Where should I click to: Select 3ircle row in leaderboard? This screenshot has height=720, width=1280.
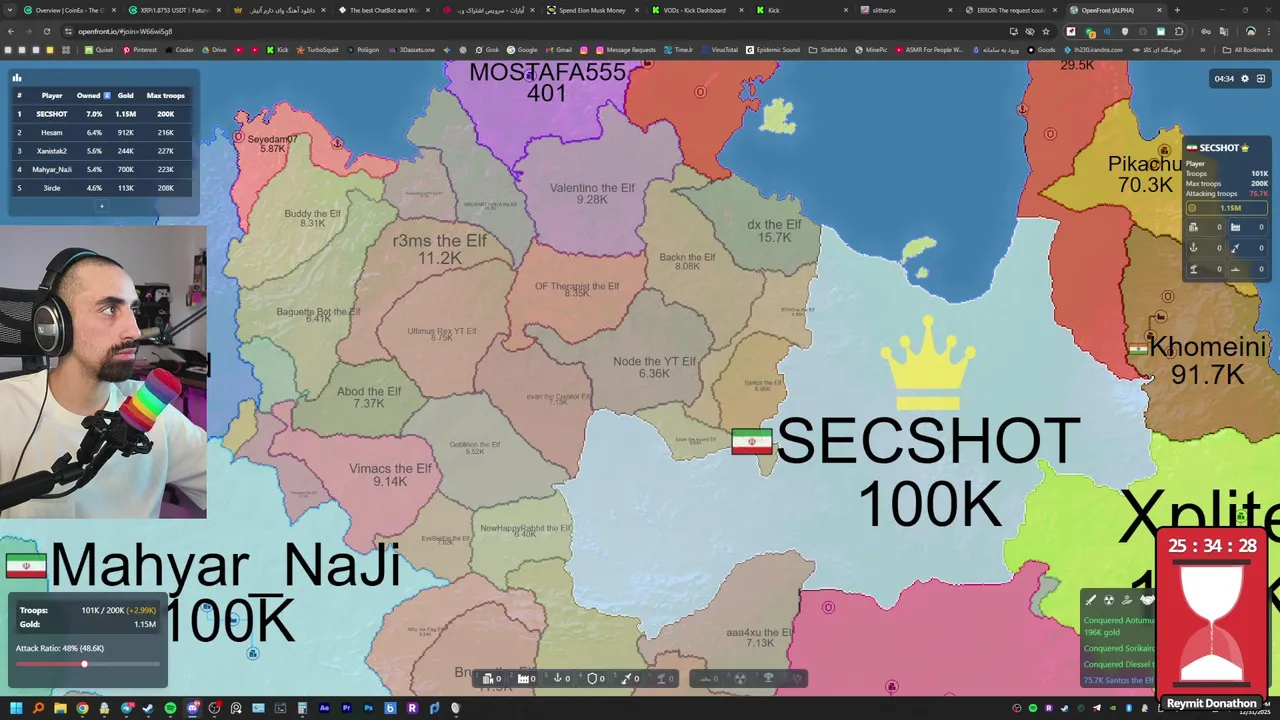tap(100, 188)
